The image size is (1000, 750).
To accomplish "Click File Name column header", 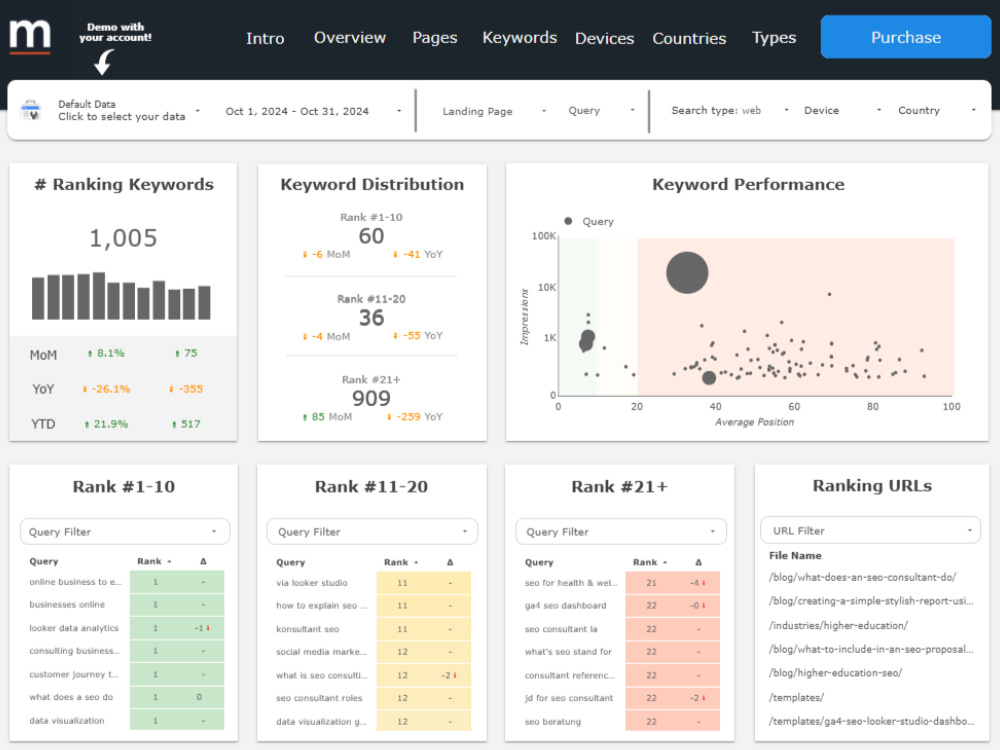I will (x=795, y=555).
